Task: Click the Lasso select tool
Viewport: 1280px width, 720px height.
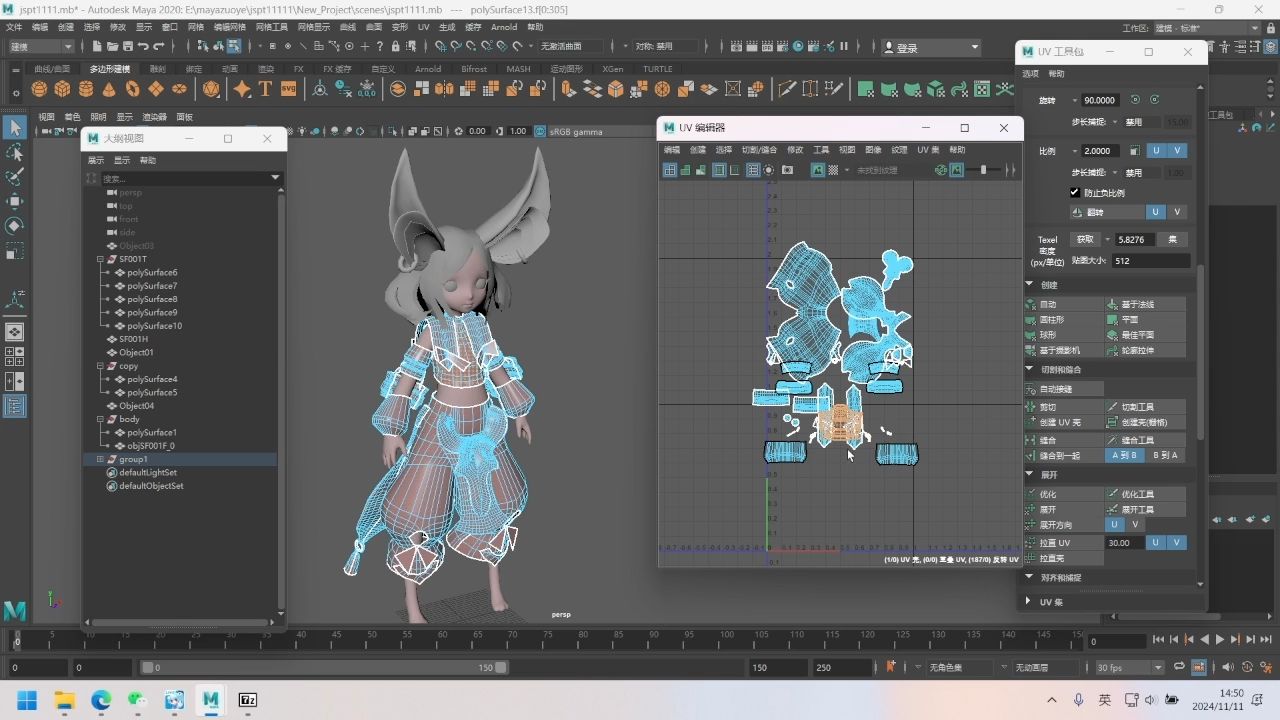Action: [14, 153]
